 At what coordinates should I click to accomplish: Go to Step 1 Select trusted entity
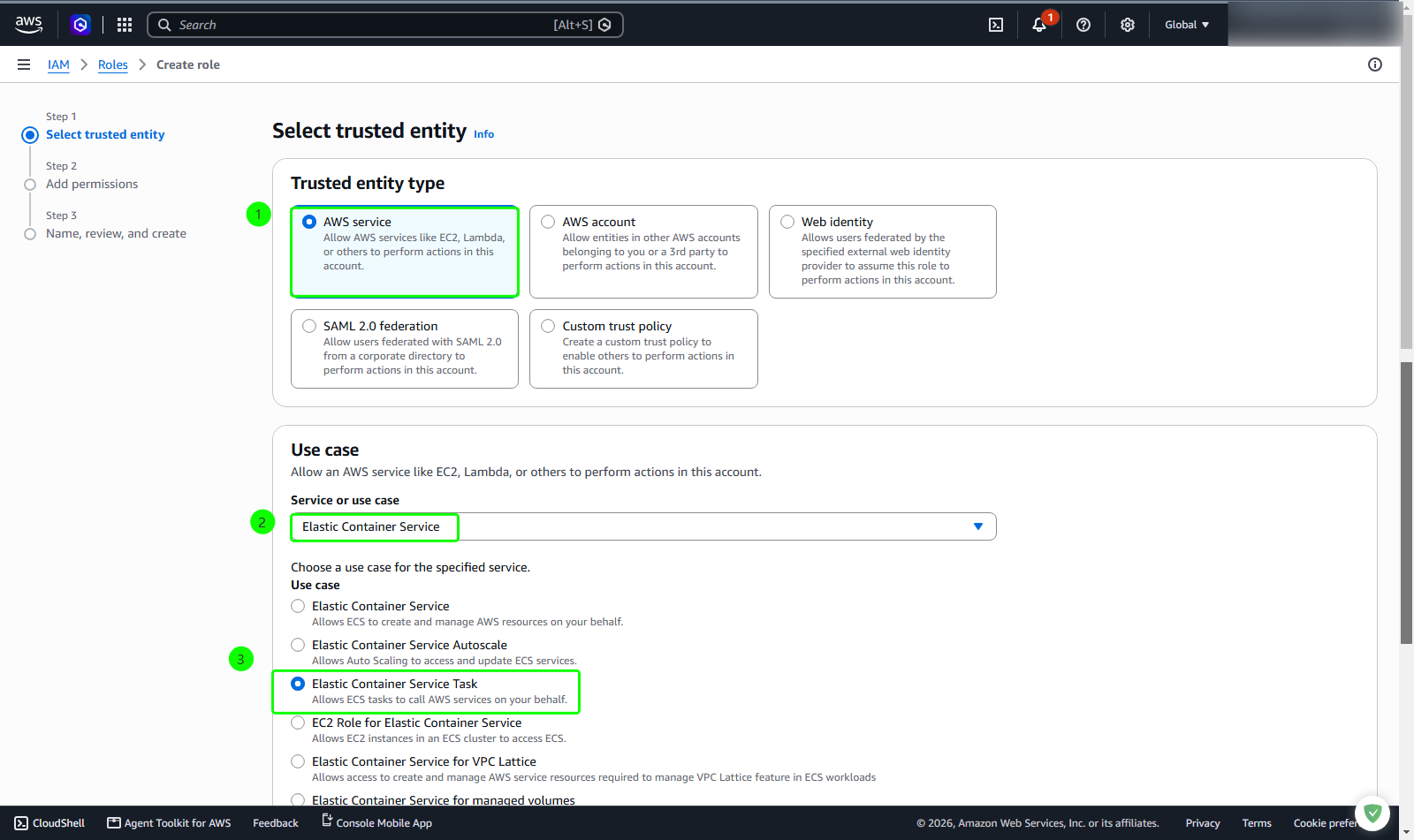coord(105,134)
